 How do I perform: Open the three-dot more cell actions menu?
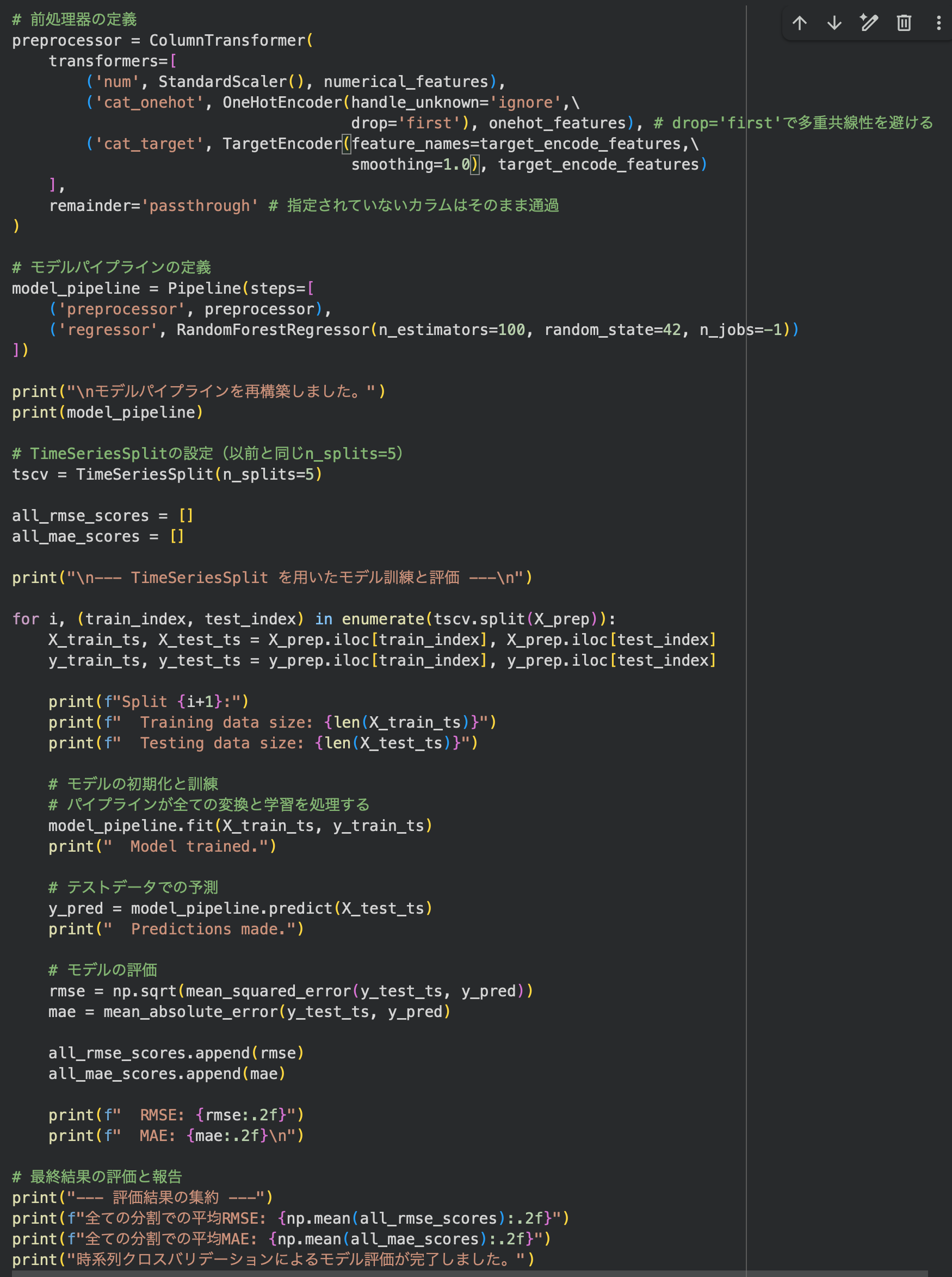938,23
